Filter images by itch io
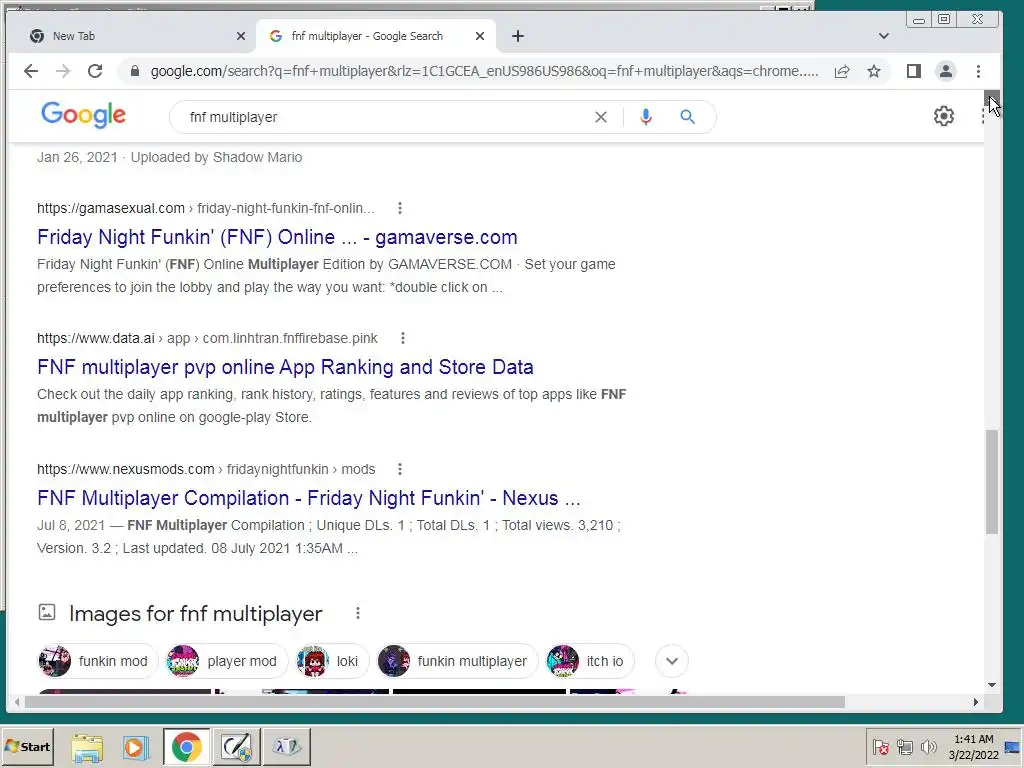The image size is (1024, 768). pos(589,661)
